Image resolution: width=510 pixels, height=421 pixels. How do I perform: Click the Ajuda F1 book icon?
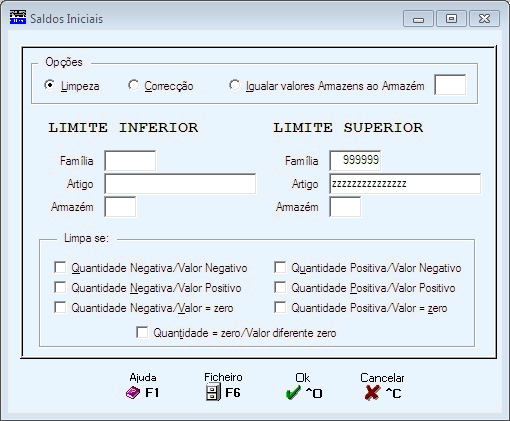(x=133, y=393)
